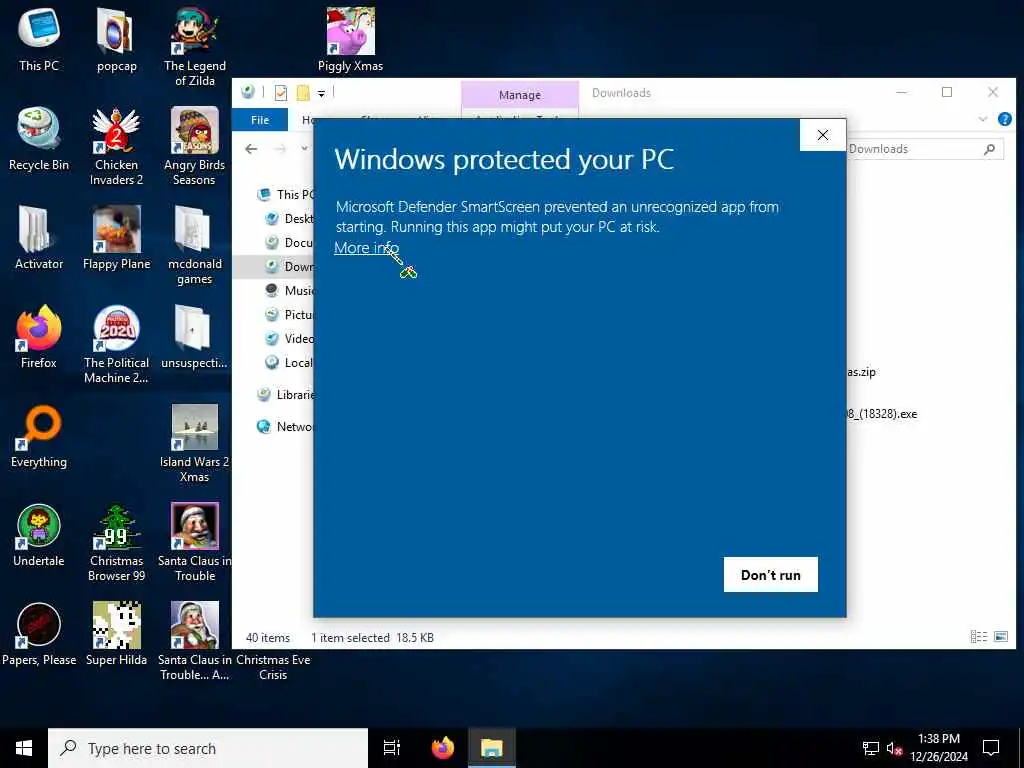
Task: Open the Action Center notifications icon
Action: [991, 748]
